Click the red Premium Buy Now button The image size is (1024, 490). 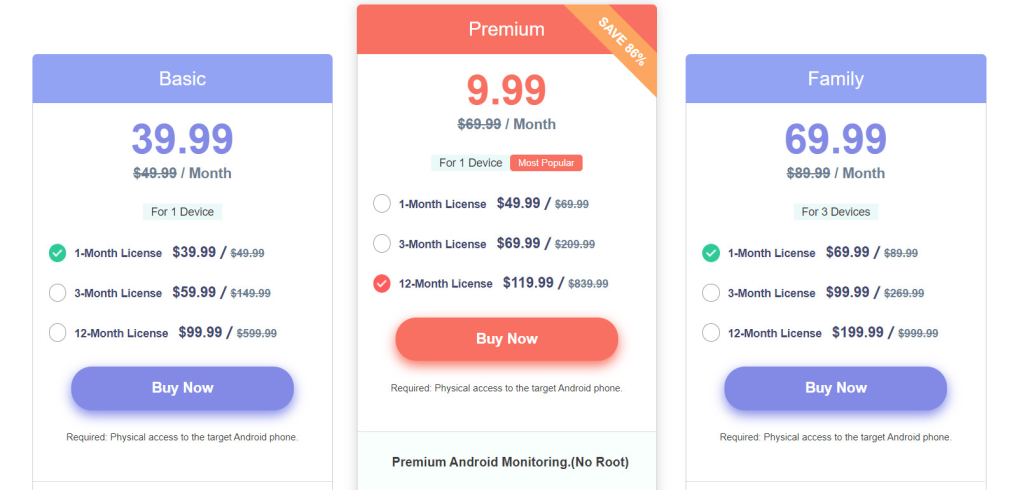pyautogui.click(x=507, y=339)
